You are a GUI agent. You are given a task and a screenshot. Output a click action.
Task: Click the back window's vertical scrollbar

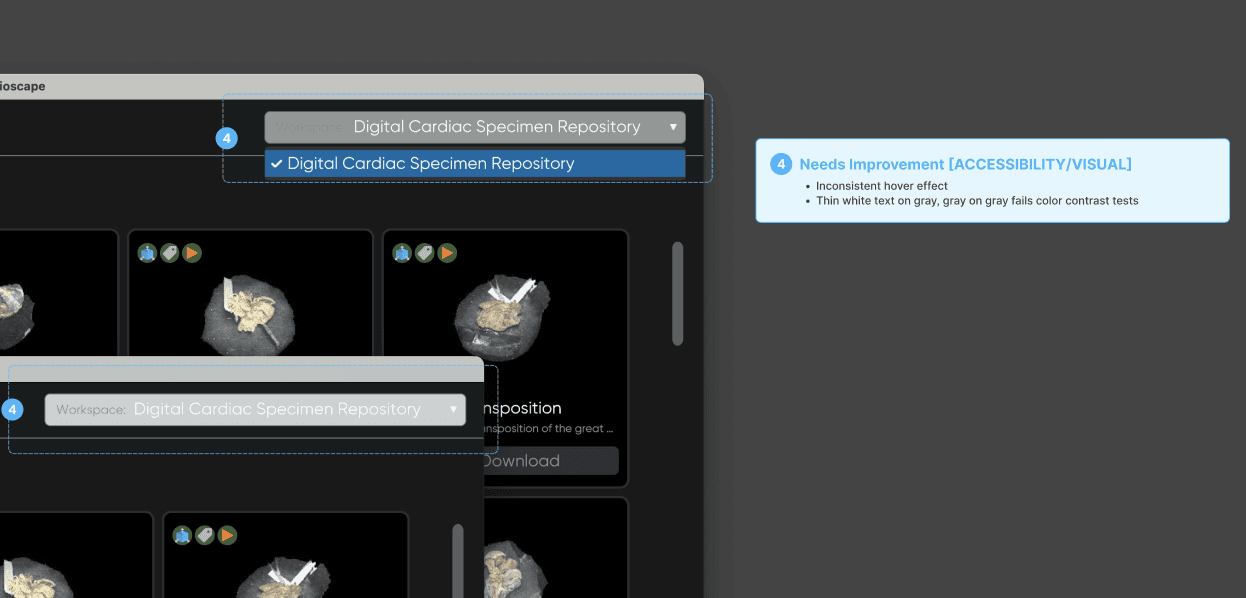click(678, 294)
